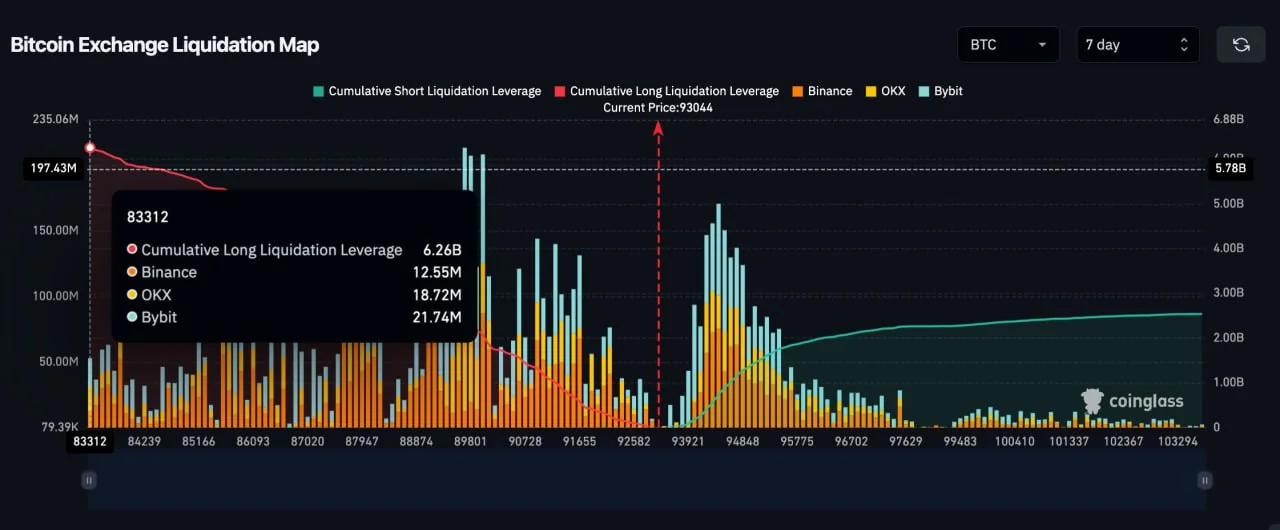Screen dimensions: 1280x530
Task: Click the Coinglass watermark logo
Action: click(1133, 401)
